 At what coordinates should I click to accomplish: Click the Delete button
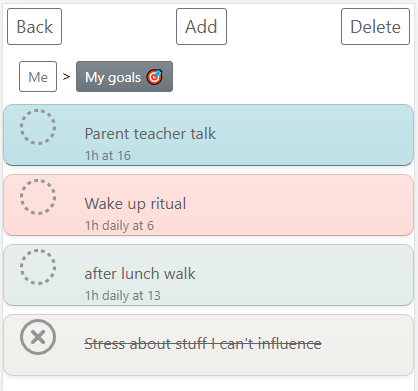375,27
